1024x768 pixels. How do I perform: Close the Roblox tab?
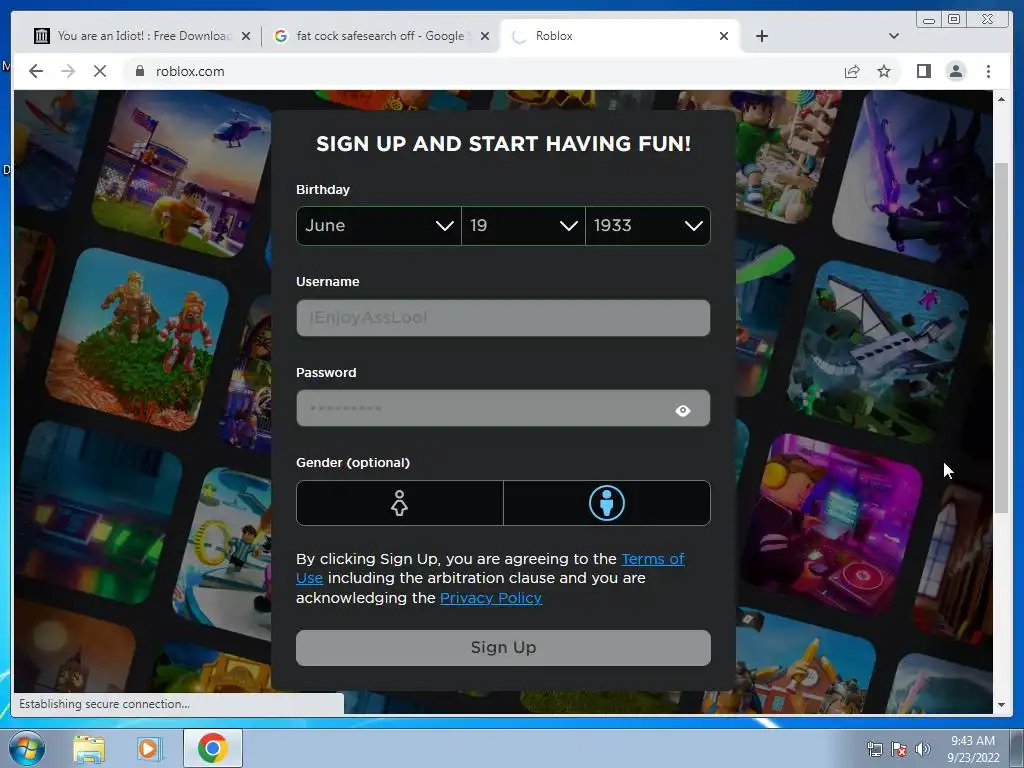(x=724, y=36)
